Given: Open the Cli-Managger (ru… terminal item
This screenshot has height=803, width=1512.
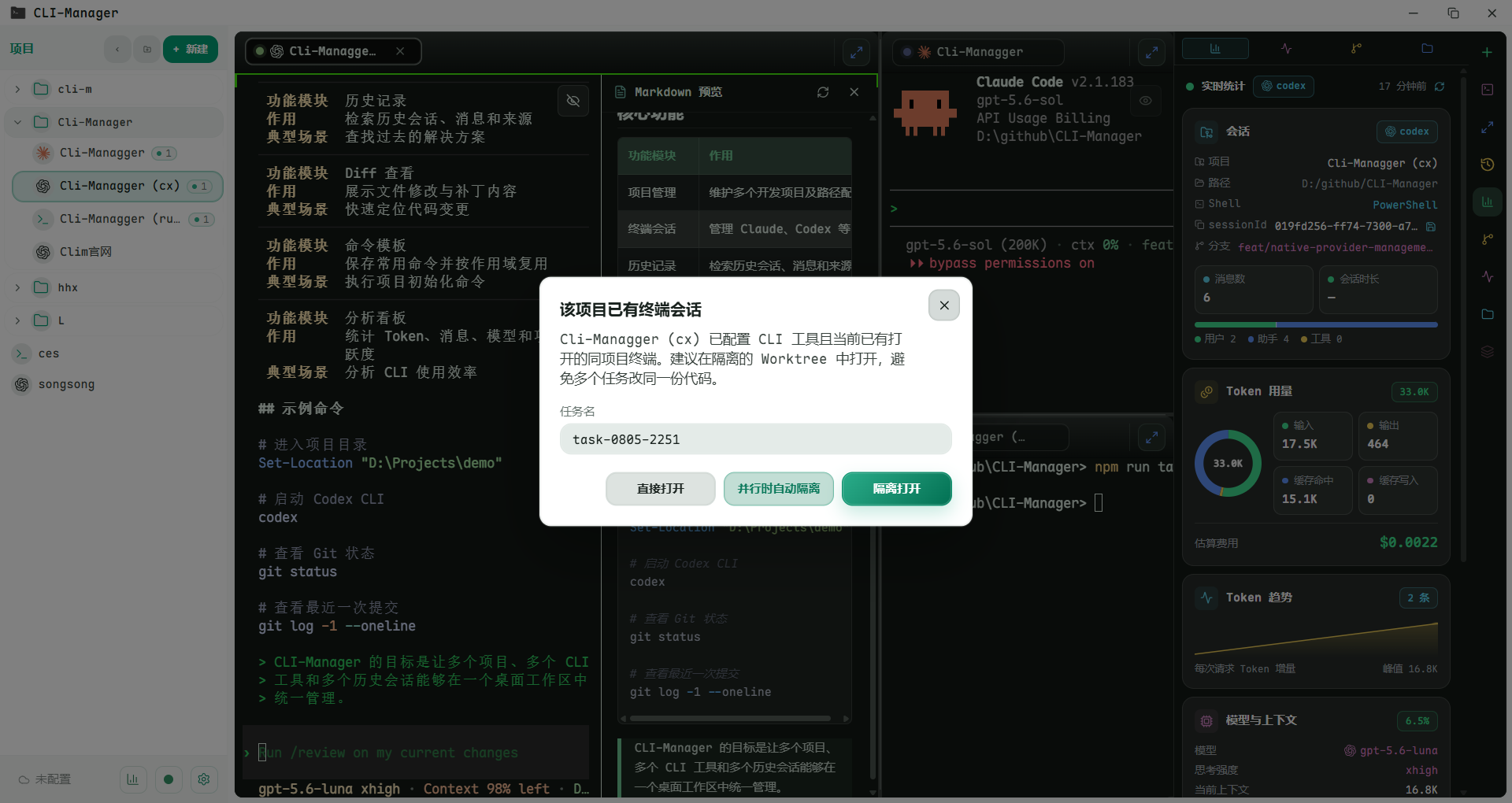Looking at the screenshot, I should [117, 219].
